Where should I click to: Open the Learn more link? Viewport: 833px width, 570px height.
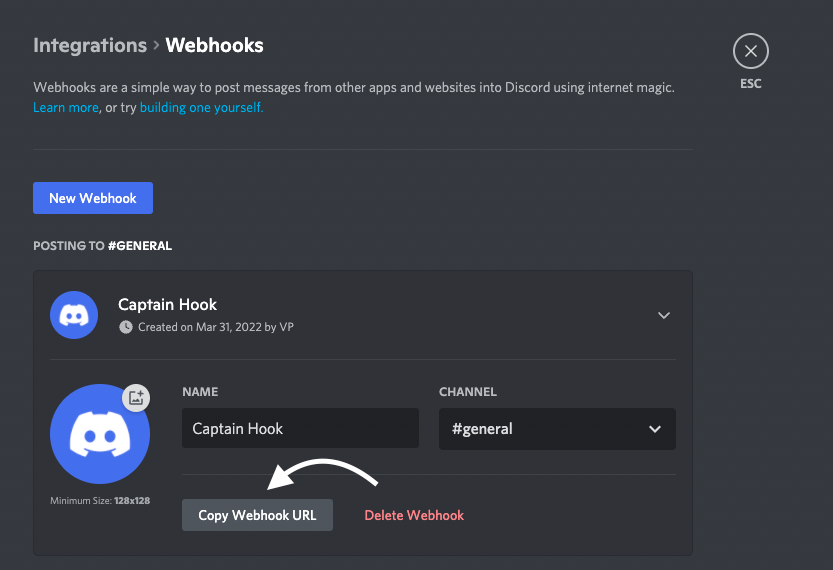point(66,107)
